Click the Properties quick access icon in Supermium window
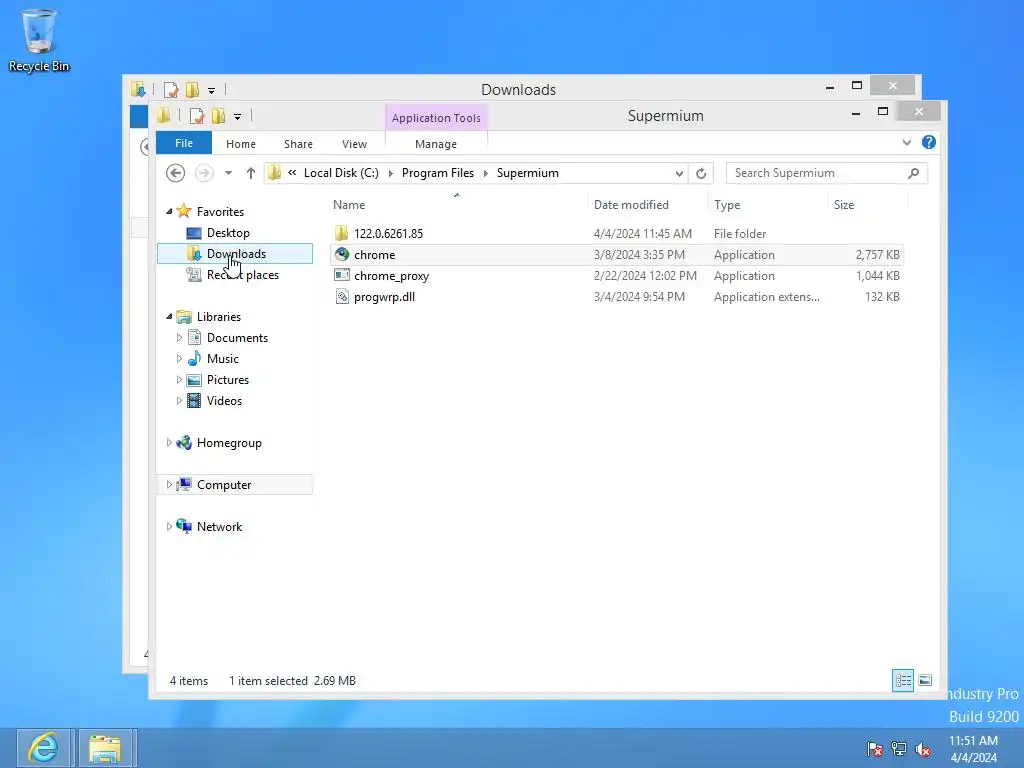 point(197,116)
